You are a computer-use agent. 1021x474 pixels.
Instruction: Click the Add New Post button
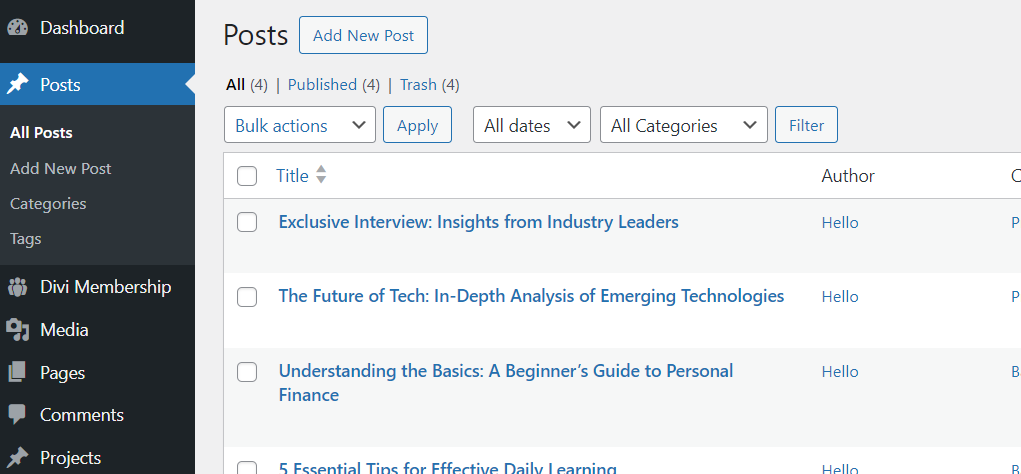[x=363, y=35]
